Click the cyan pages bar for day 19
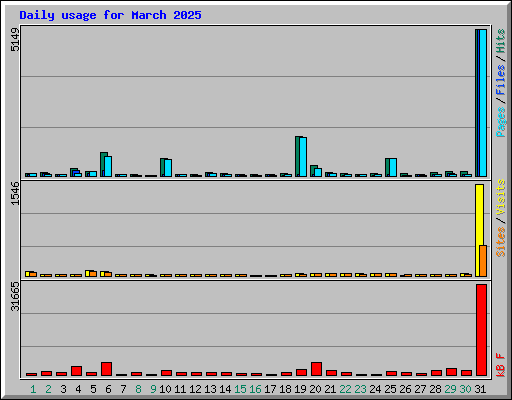512x400 pixels. 303,157
